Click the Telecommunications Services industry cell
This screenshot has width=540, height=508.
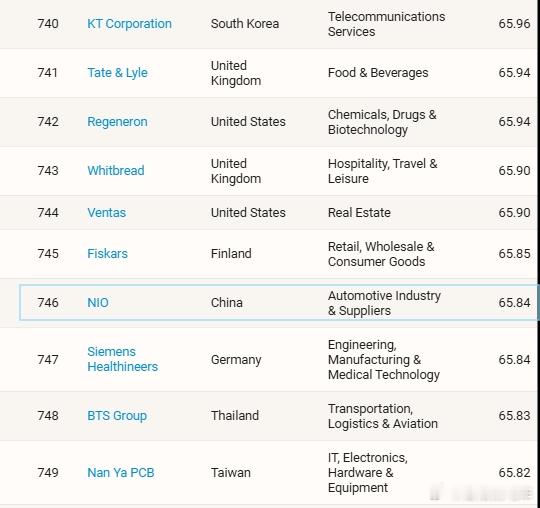click(x=386, y=24)
